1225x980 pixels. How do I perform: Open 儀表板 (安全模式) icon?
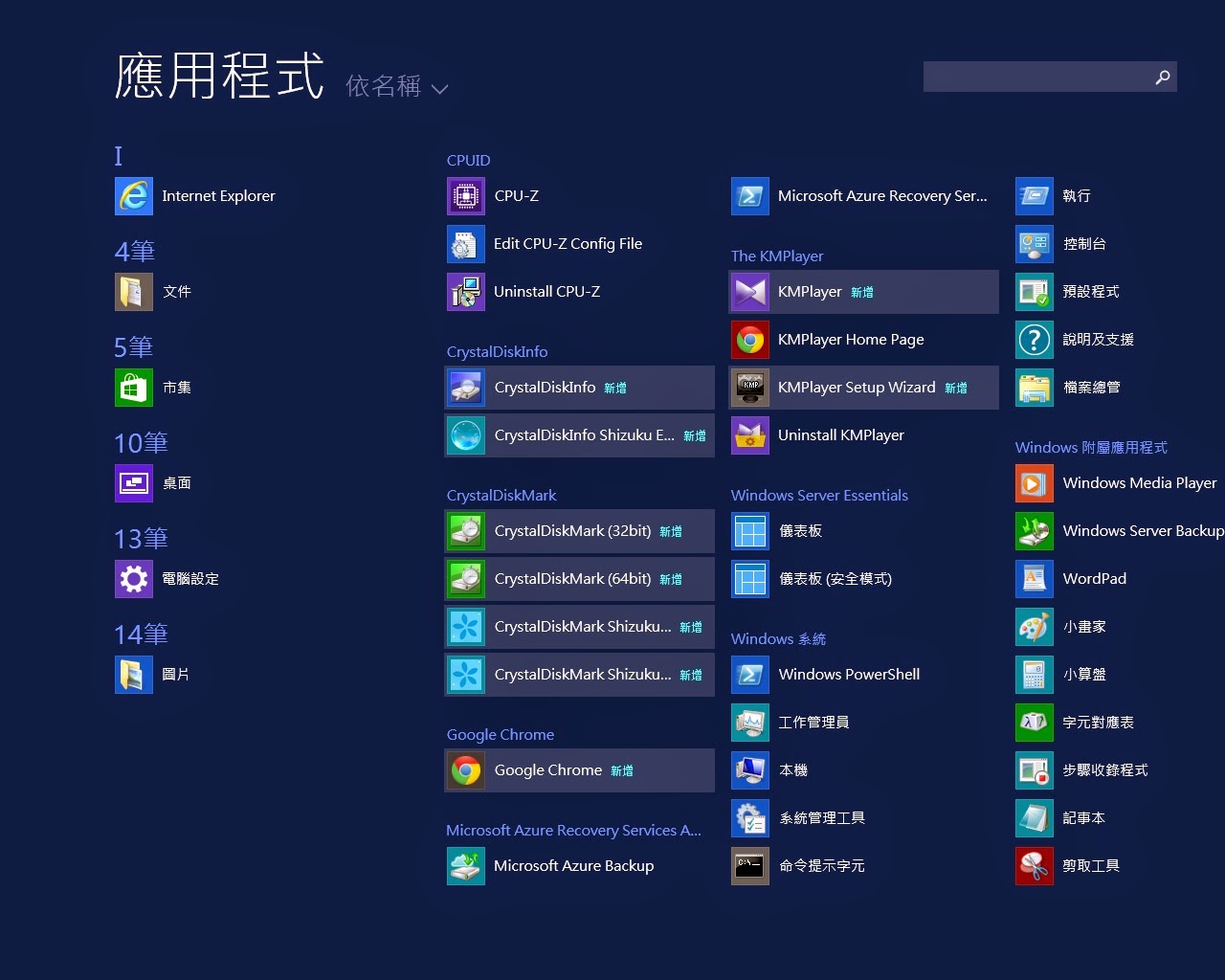tap(750, 579)
